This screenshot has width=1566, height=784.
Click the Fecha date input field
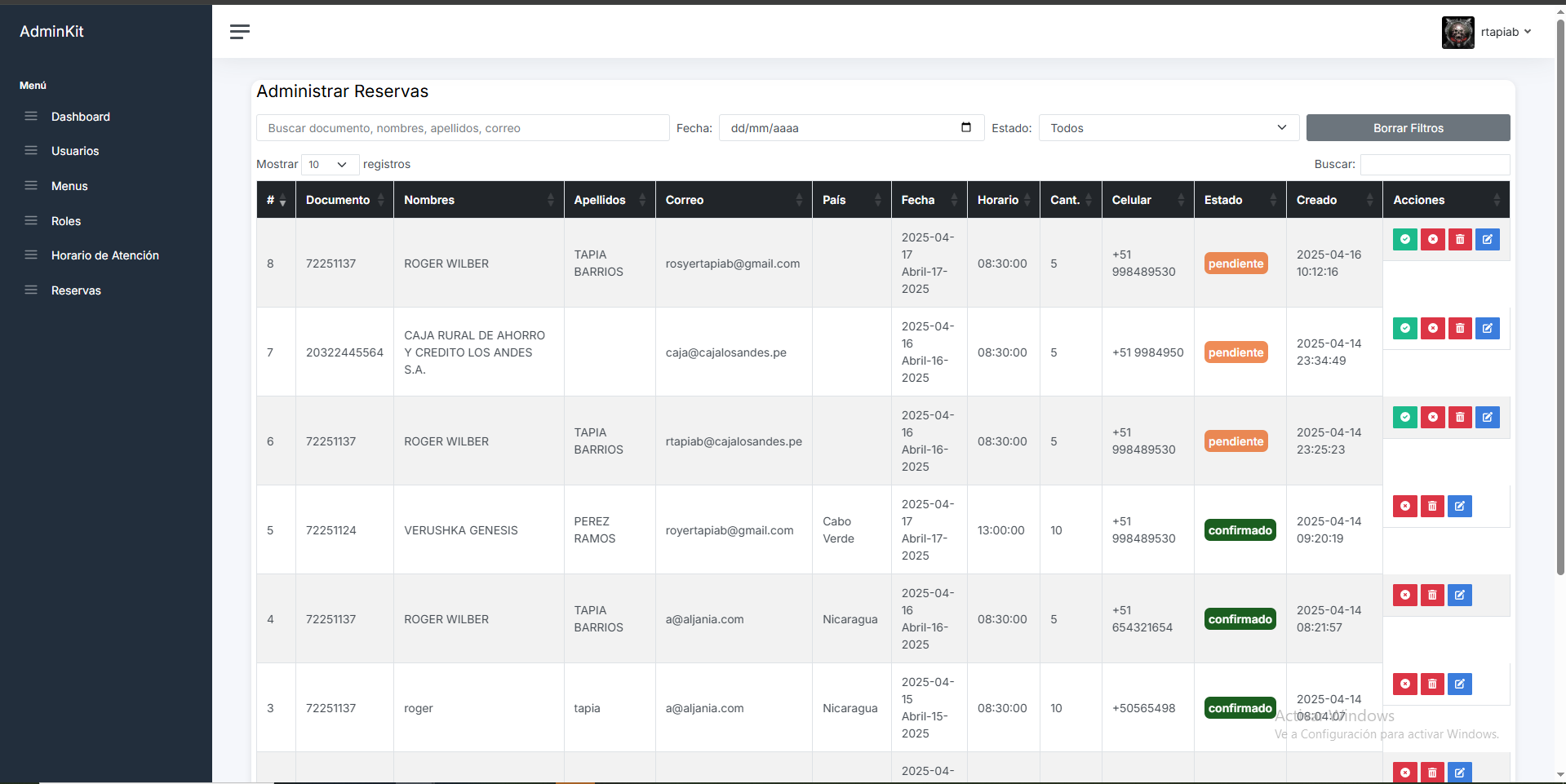click(x=851, y=128)
